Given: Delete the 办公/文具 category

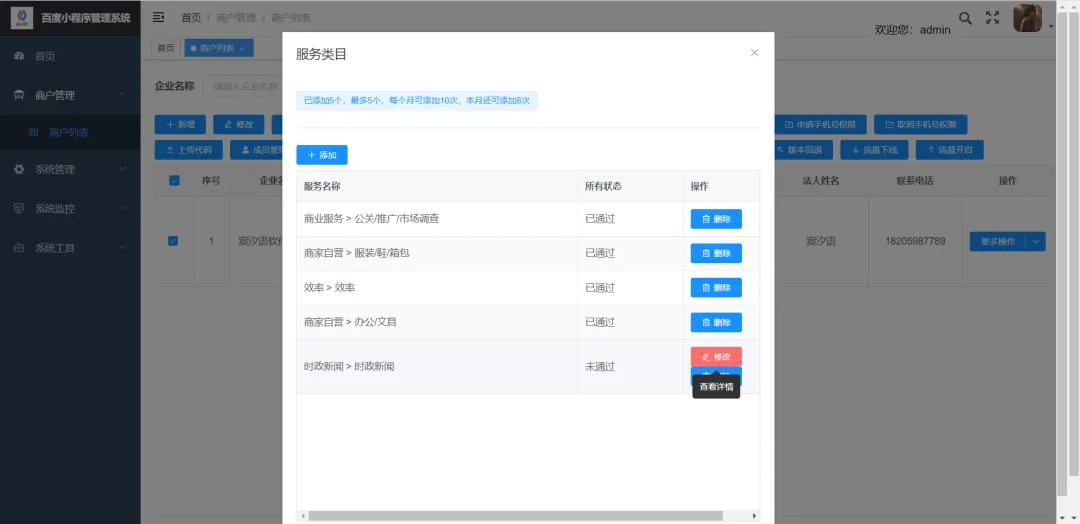Looking at the screenshot, I should click(x=716, y=322).
